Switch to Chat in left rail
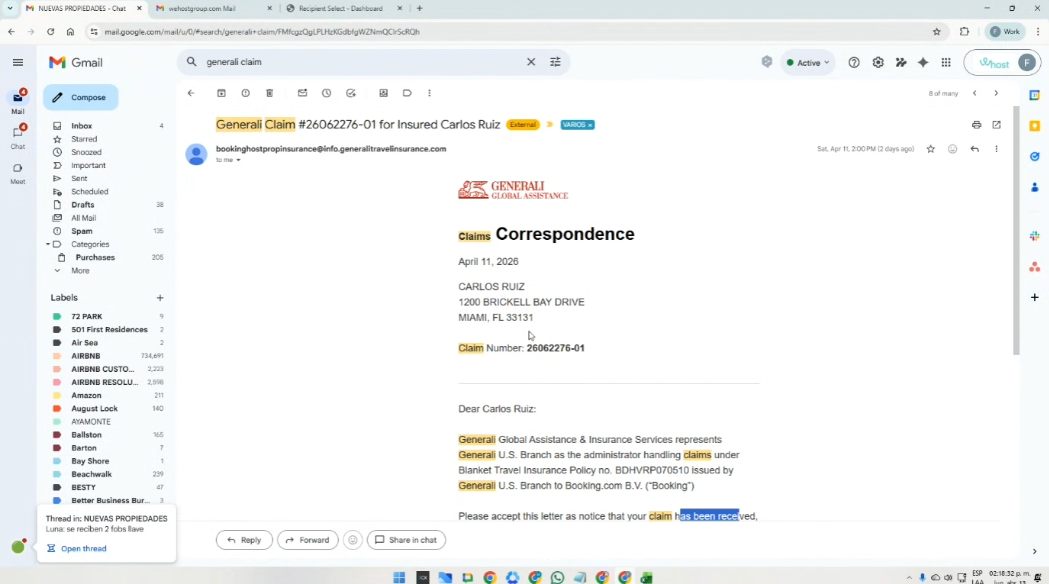 click(18, 137)
